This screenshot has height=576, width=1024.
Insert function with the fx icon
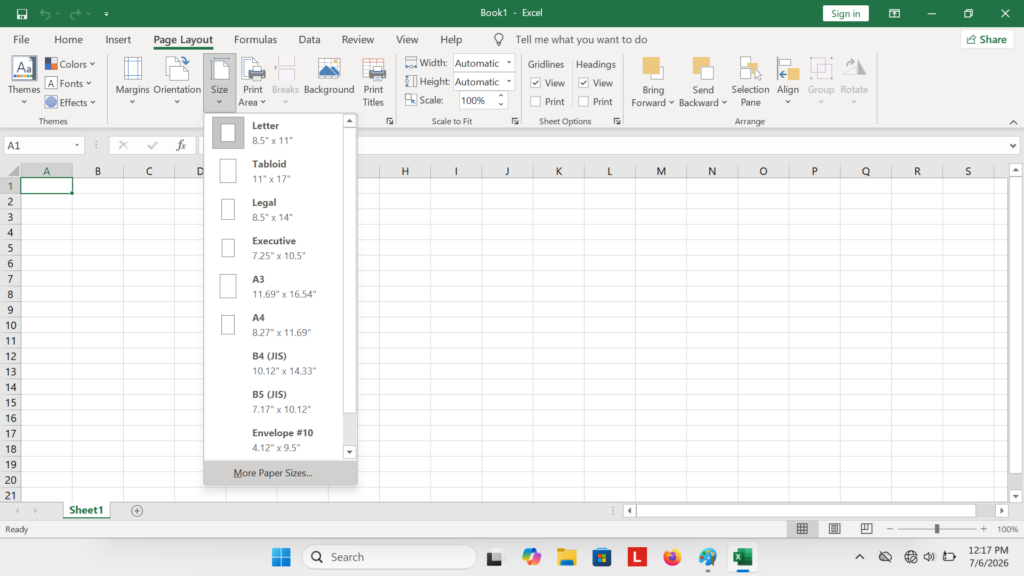[181, 145]
